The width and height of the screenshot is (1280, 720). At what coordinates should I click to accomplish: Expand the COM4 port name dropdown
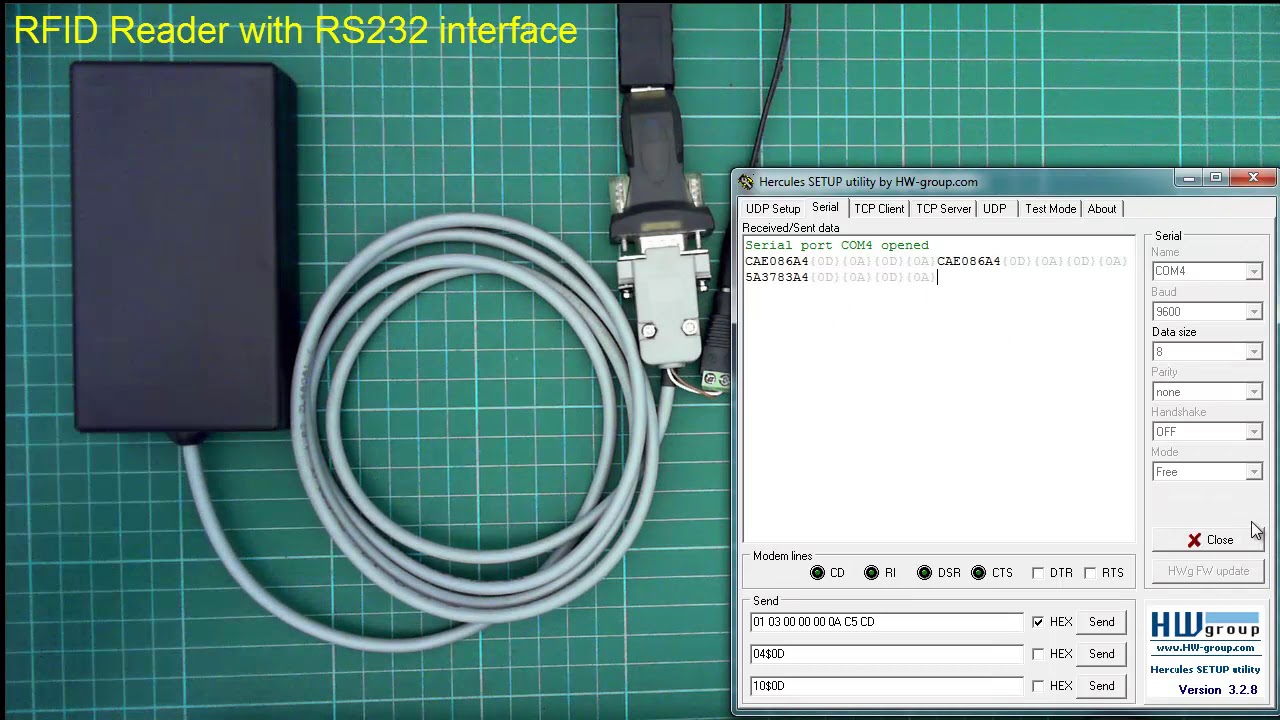coord(1253,272)
